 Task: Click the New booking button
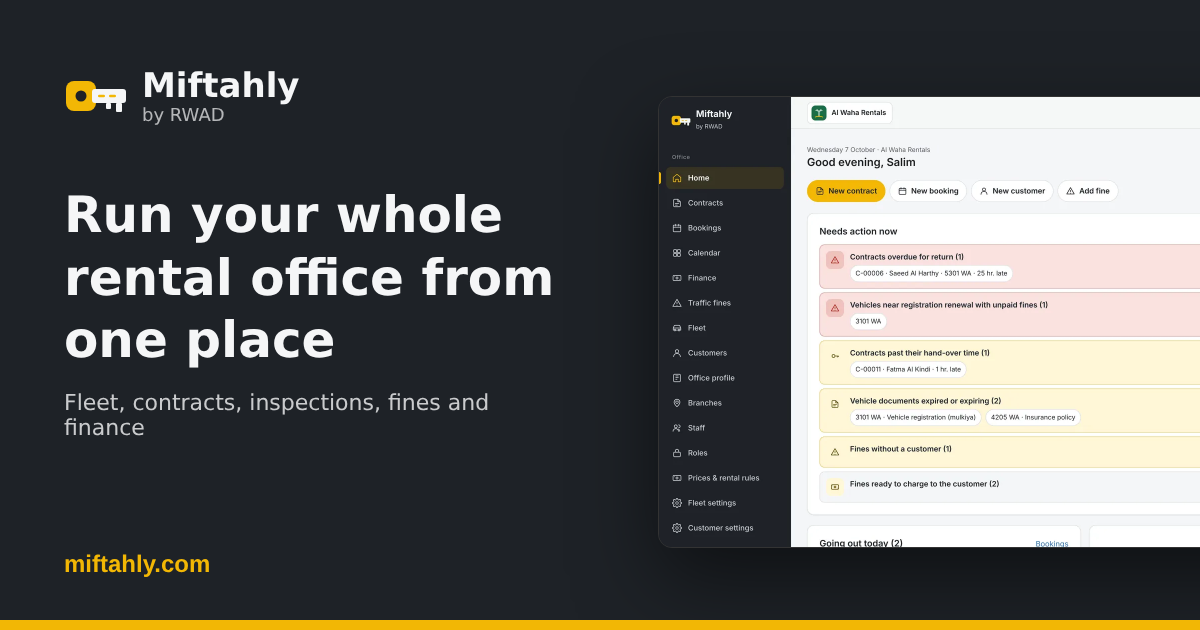coord(928,191)
